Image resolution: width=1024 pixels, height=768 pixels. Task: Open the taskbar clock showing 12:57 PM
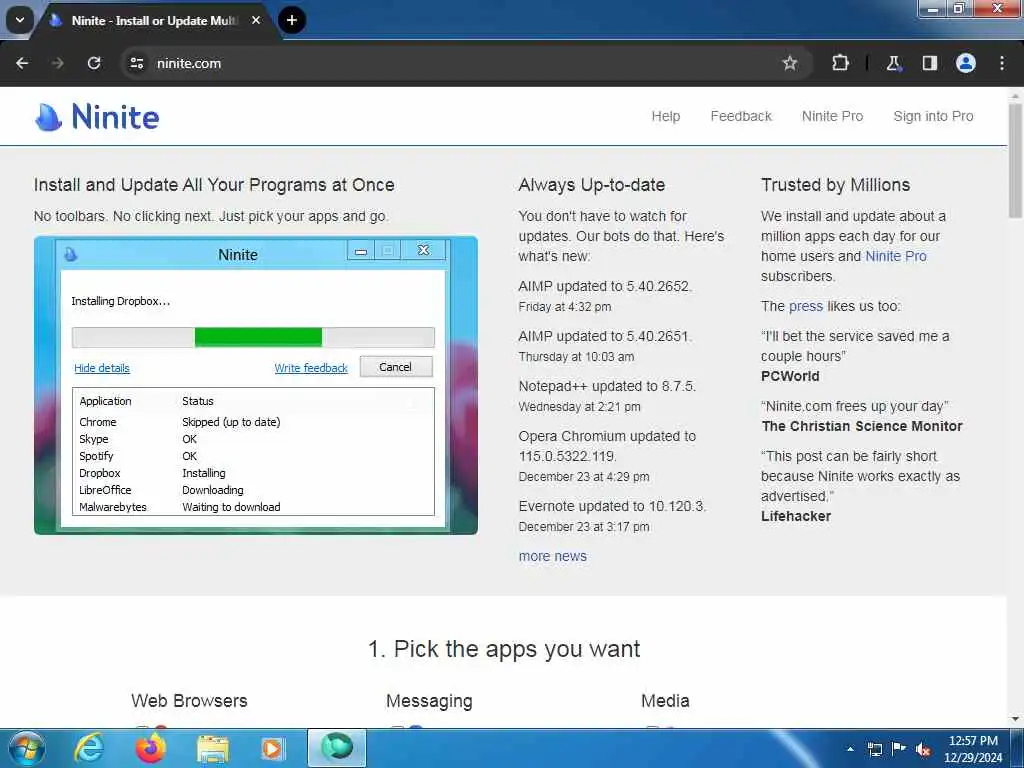point(973,749)
